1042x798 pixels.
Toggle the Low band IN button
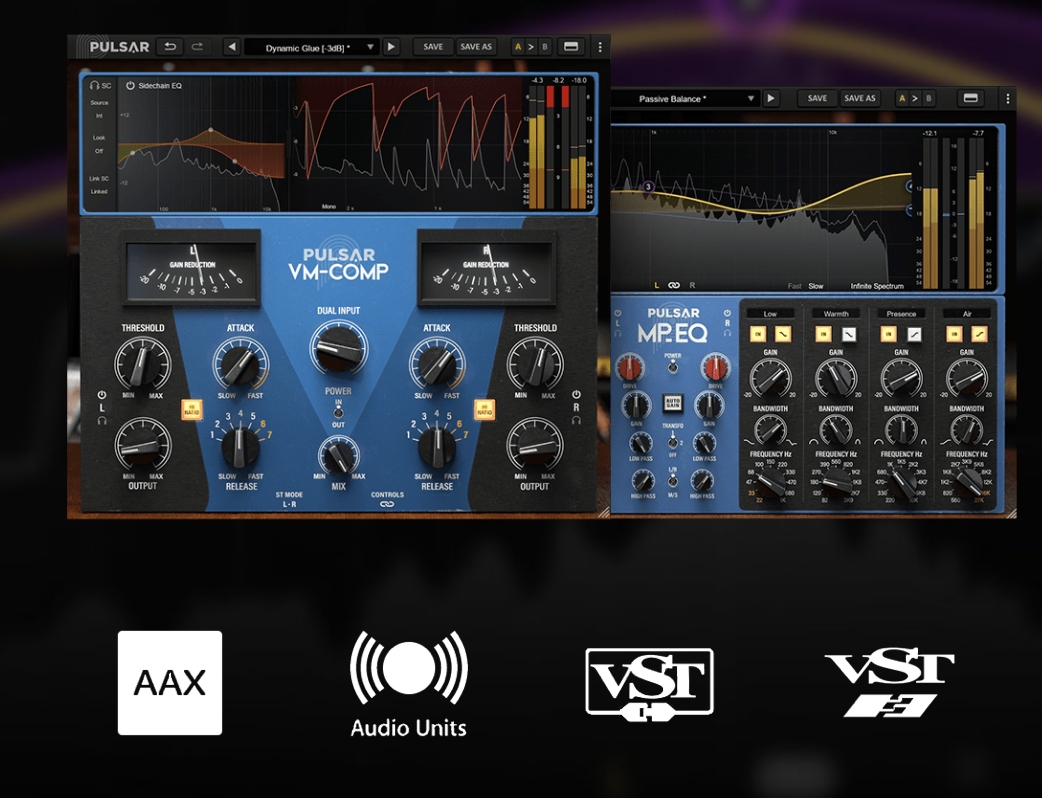pos(758,334)
